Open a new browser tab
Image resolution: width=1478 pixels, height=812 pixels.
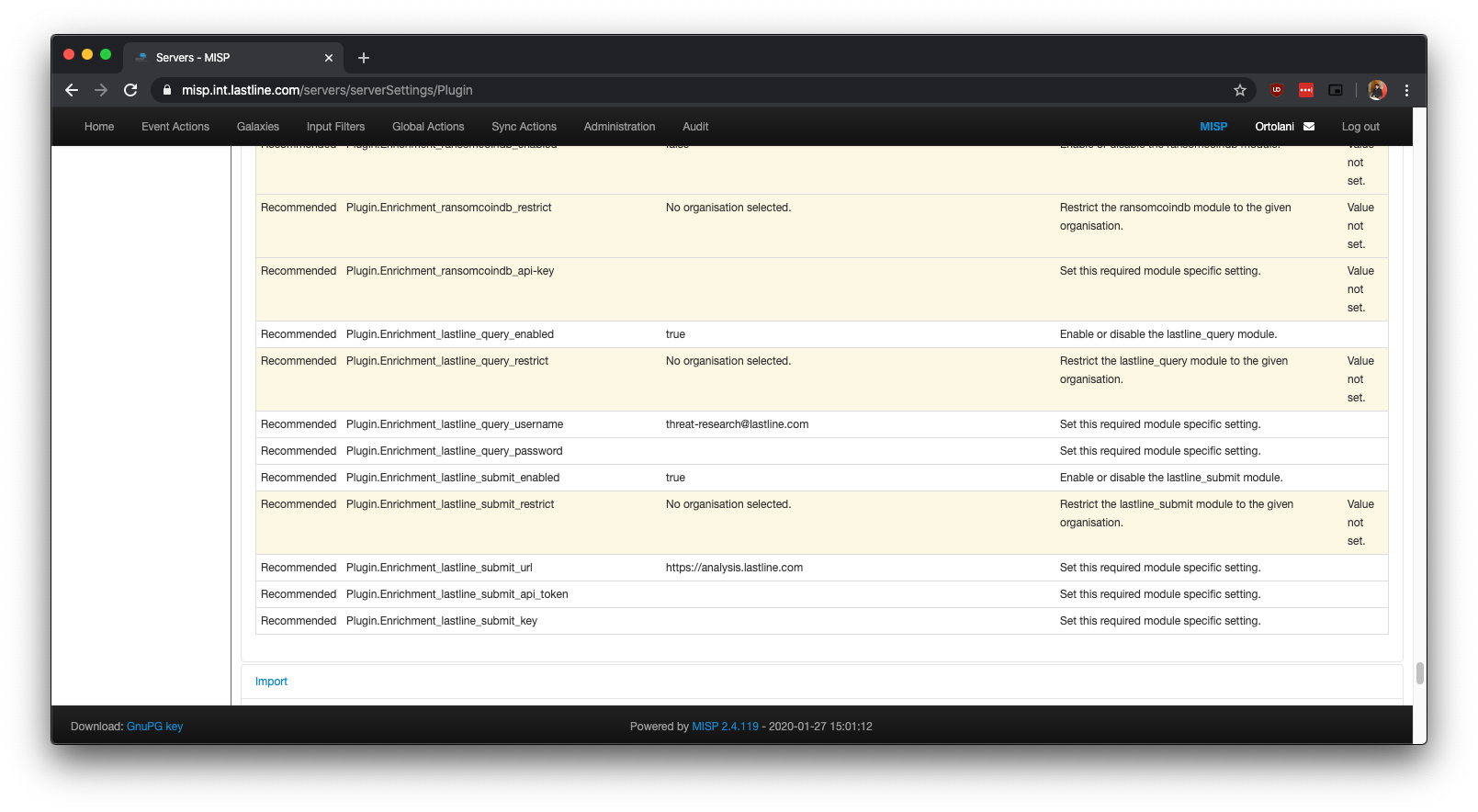coord(364,58)
